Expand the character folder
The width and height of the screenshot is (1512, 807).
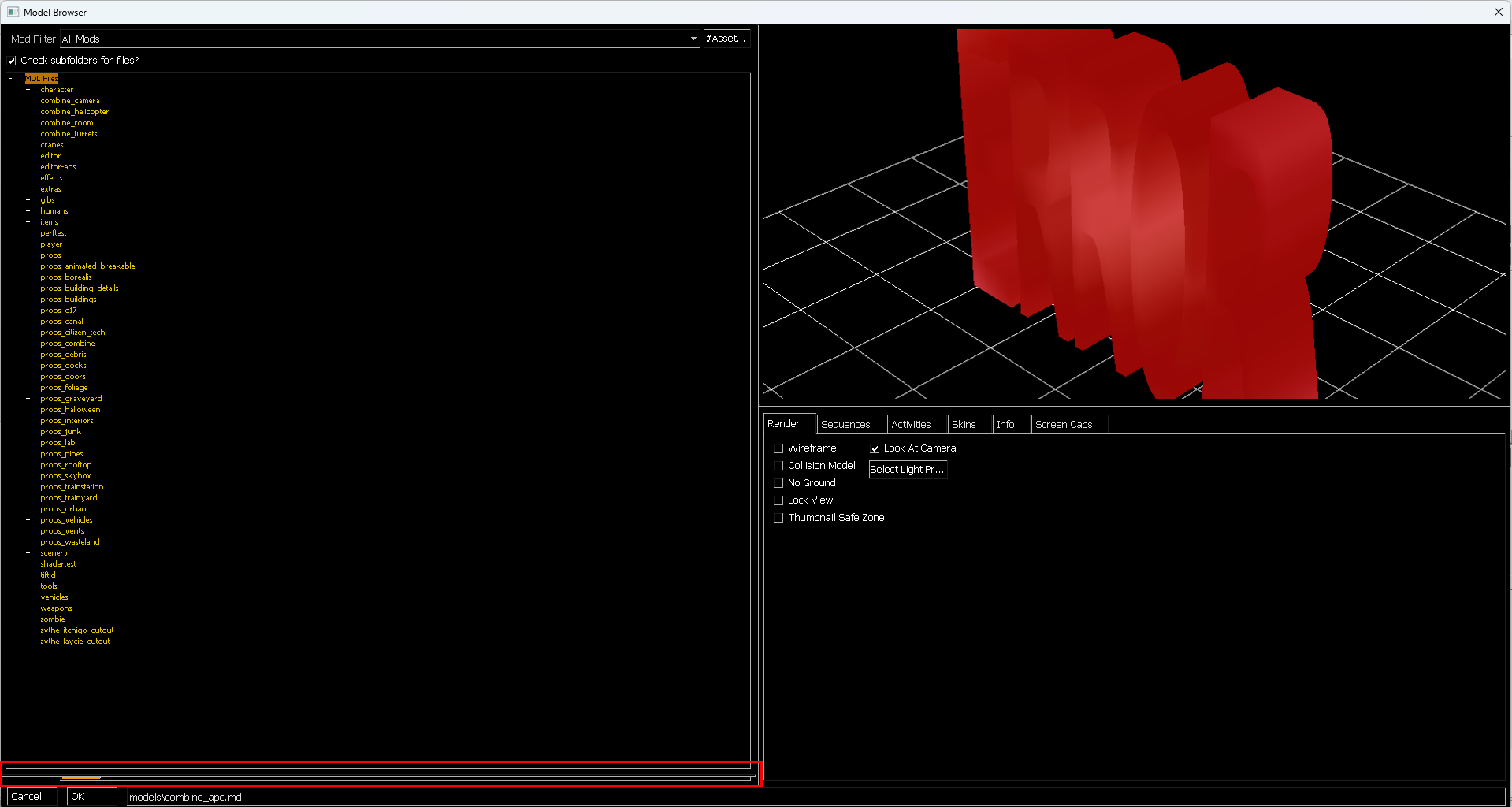tap(28, 90)
